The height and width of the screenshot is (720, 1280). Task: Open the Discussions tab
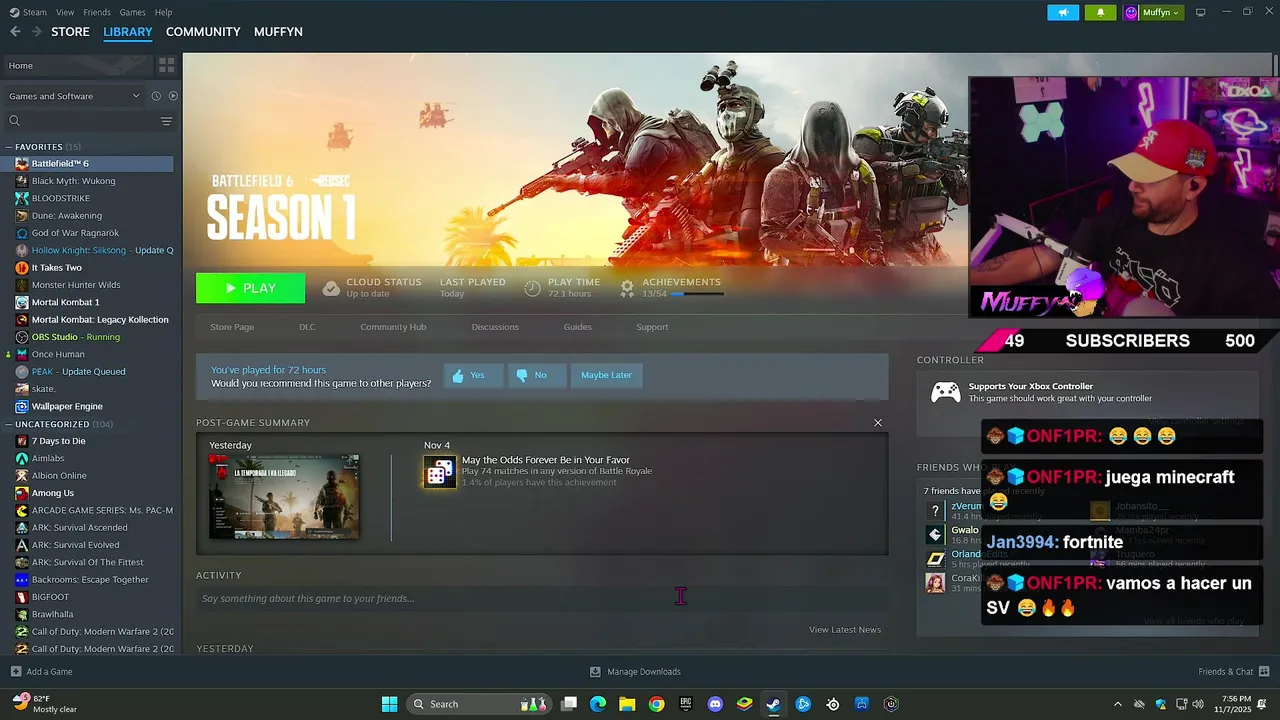(x=495, y=327)
